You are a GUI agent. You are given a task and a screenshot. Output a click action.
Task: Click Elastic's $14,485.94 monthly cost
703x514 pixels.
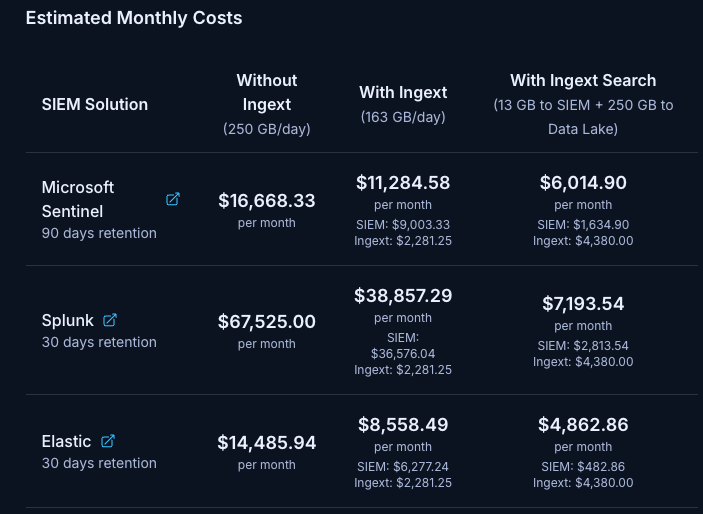pyautogui.click(x=267, y=442)
